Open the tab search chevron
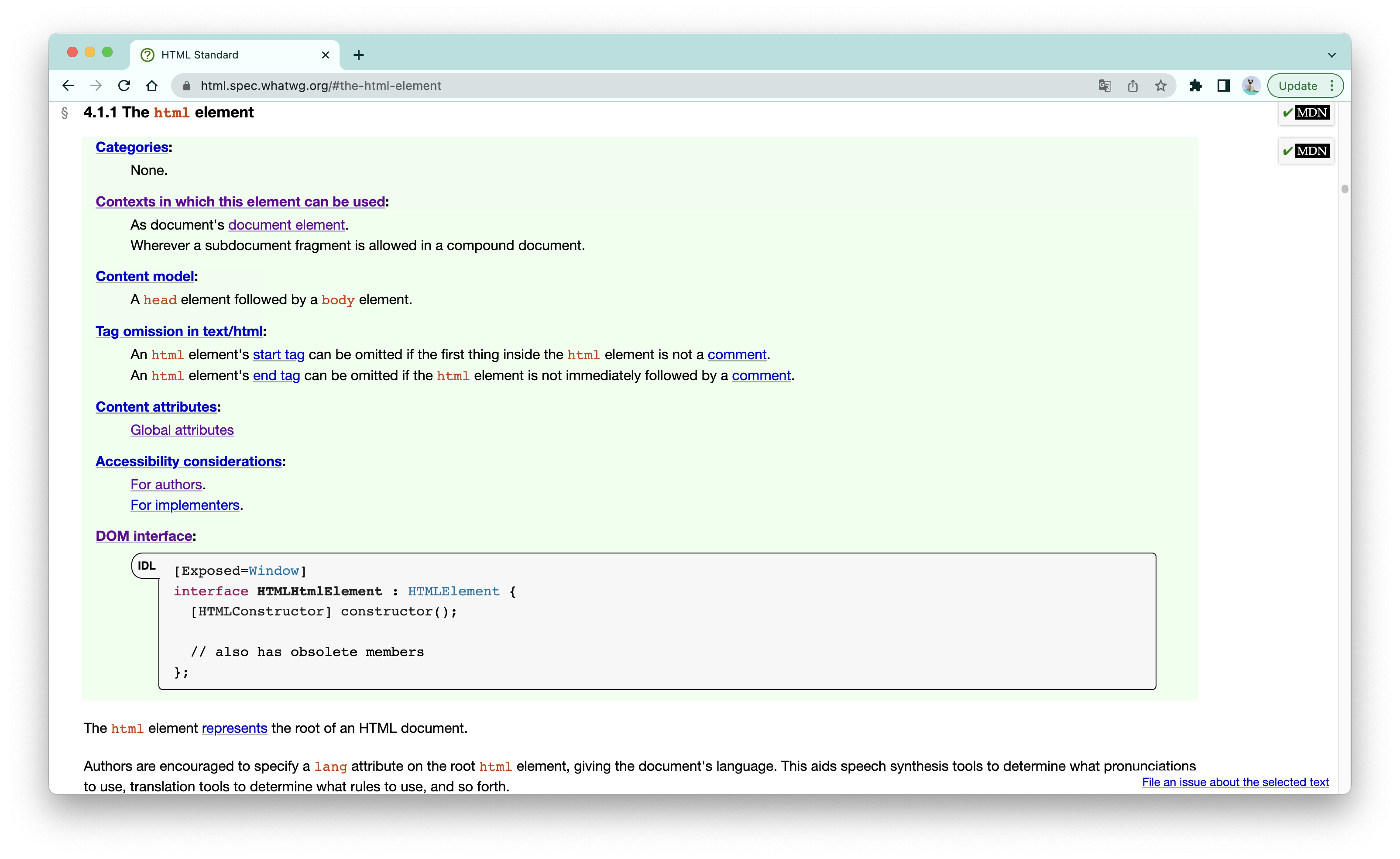This screenshot has height=859, width=1400. coord(1331,55)
